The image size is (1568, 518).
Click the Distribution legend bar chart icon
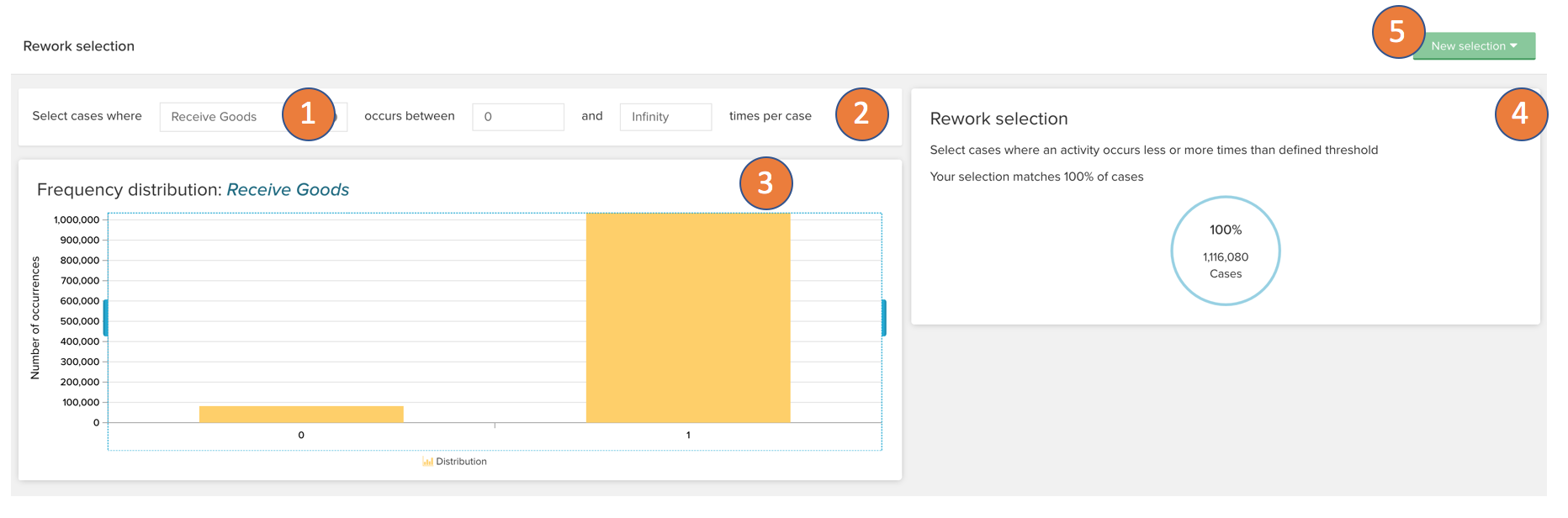point(427,462)
